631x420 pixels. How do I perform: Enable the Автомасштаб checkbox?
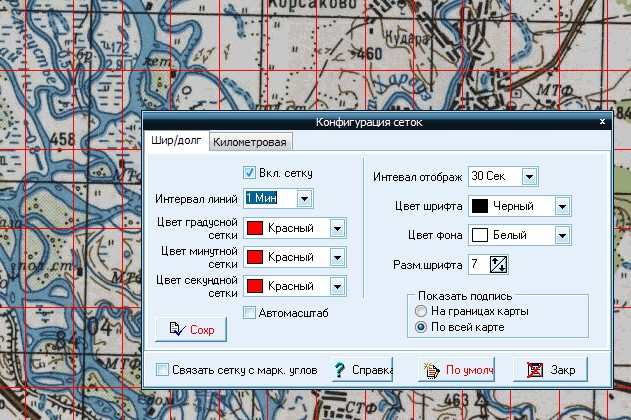pyautogui.click(x=250, y=314)
